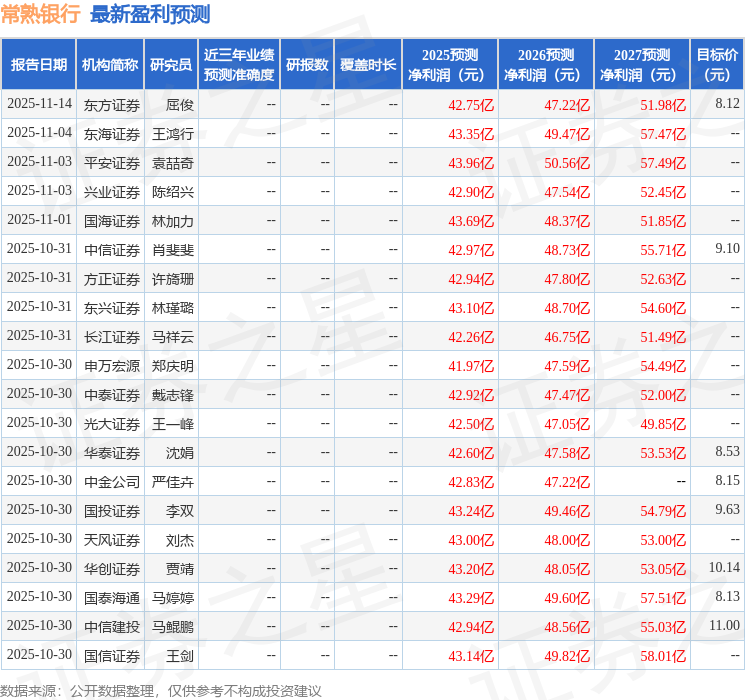Image resolution: width=745 pixels, height=700 pixels.
Task: Select the 机构简称 column header
Action: [110, 64]
